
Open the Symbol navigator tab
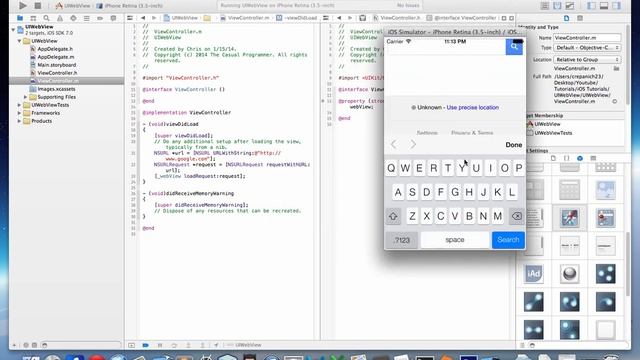[33, 18]
